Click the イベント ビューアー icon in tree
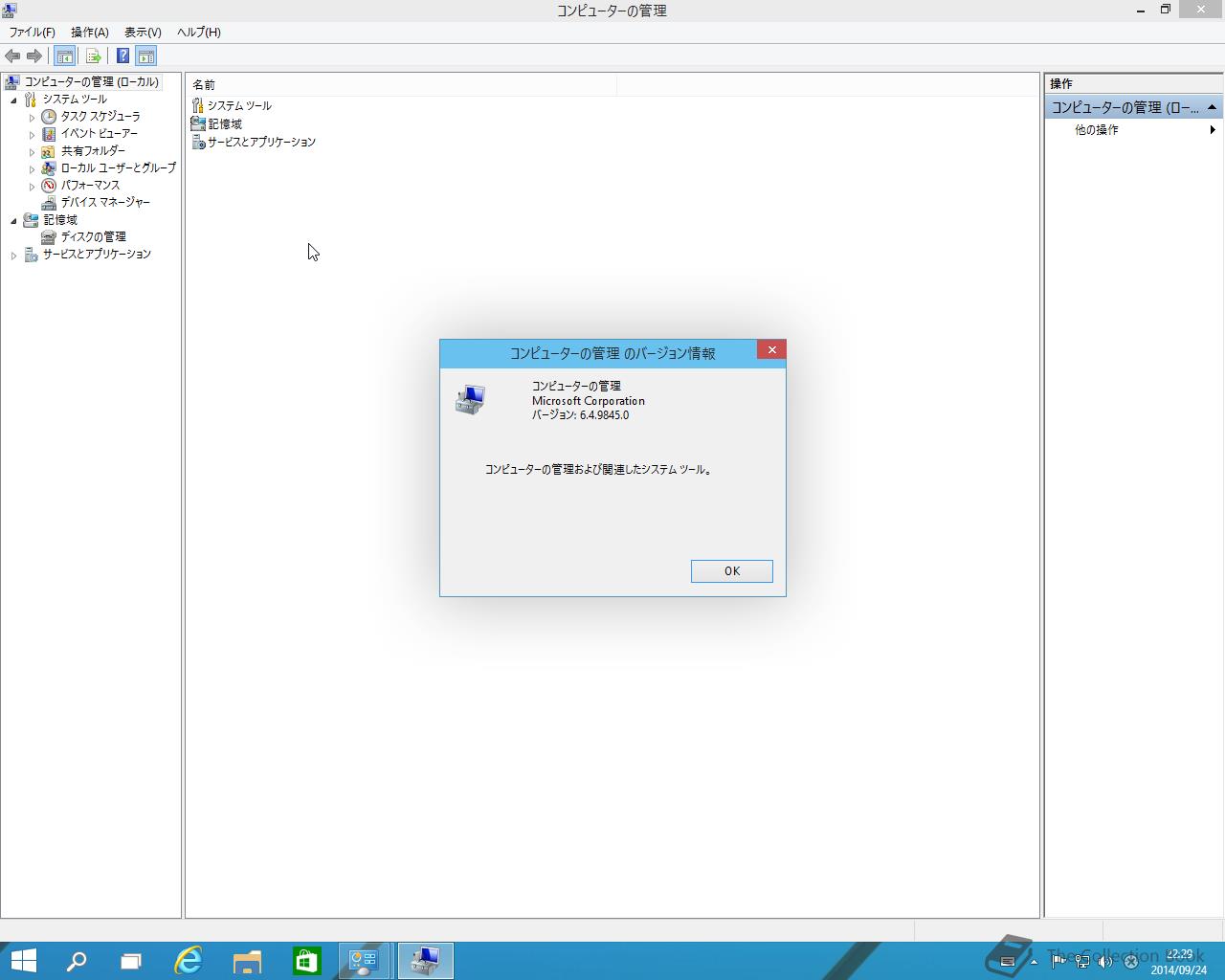1225x980 pixels. pyautogui.click(x=49, y=134)
